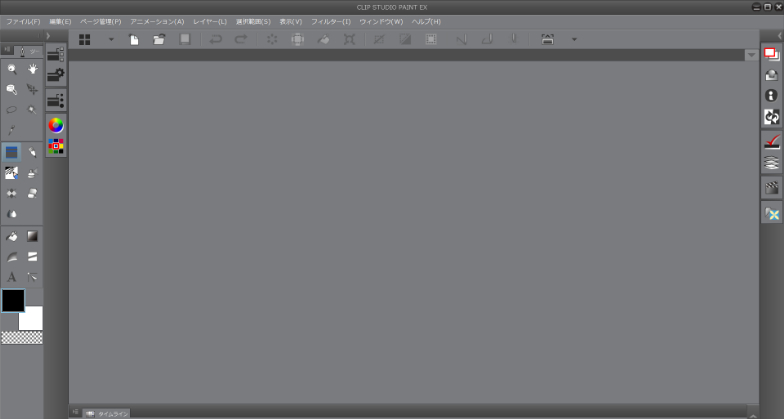Select the Figure curve tool
The width and height of the screenshot is (784, 419).
click(x=12, y=256)
